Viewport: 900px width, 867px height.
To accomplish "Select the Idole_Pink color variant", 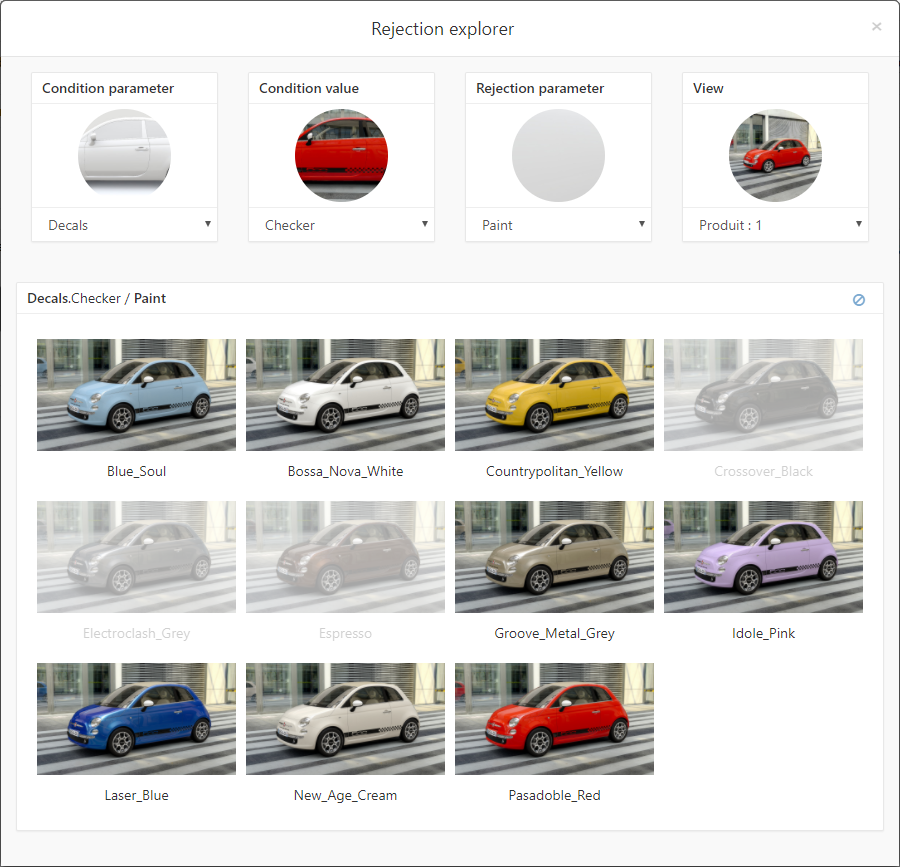I will [763, 557].
